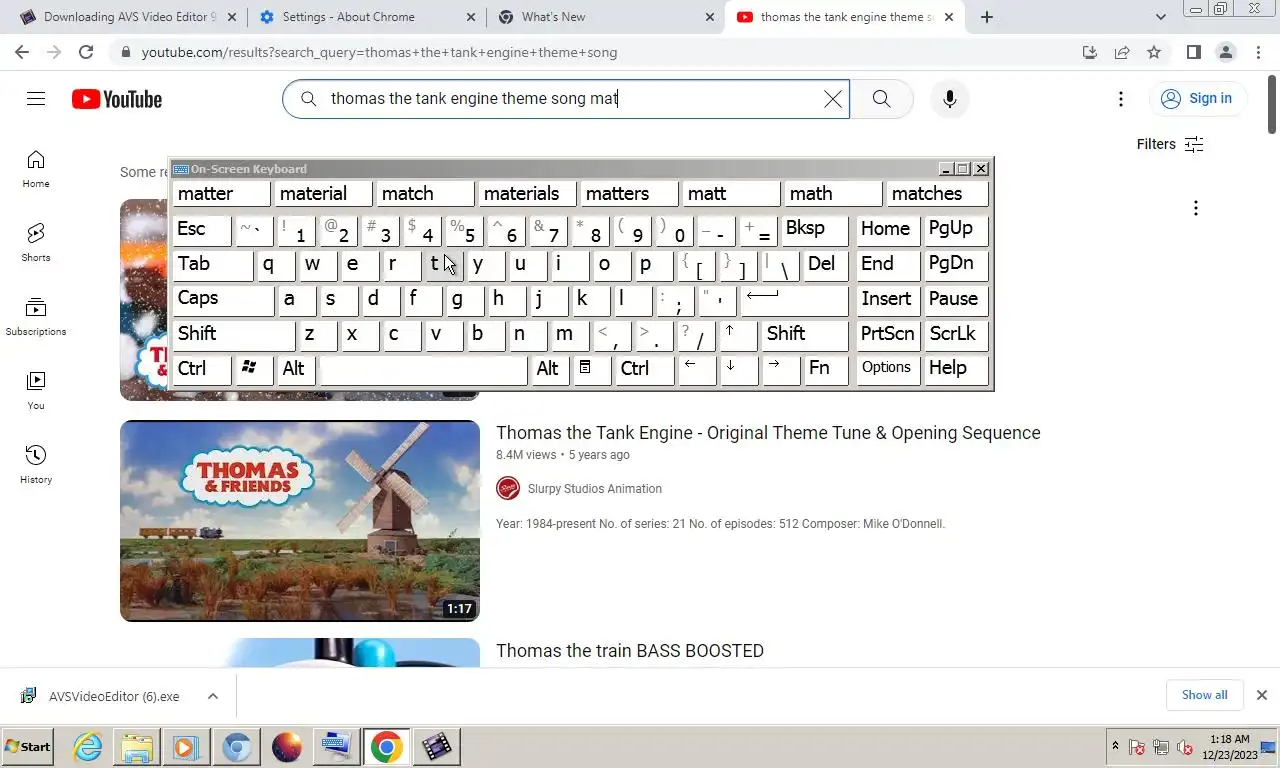
Task: Open the You section in the sidebar
Action: tap(36, 391)
